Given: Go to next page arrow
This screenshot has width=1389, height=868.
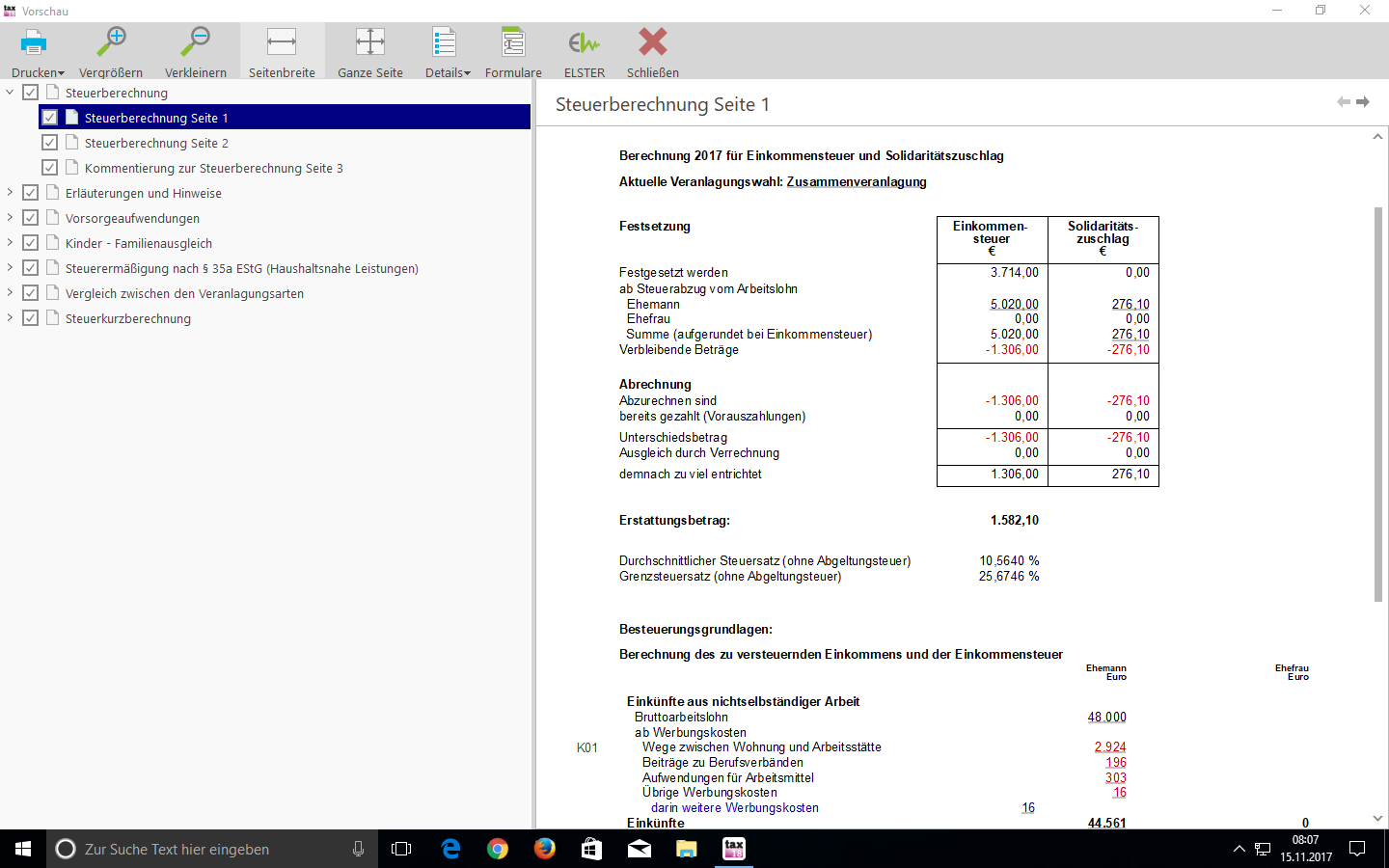Looking at the screenshot, I should coord(1363,102).
